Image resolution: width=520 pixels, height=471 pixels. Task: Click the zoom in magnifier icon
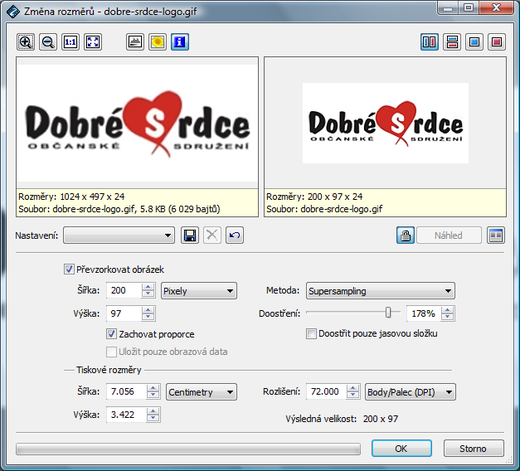[26, 42]
